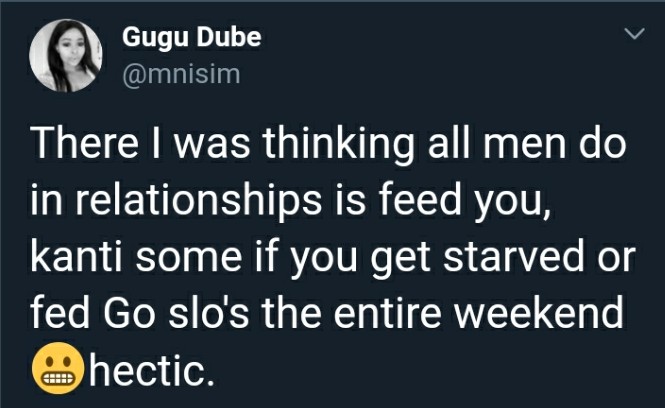Select the grimacing face emoji
The height and width of the screenshot is (408, 665).
point(59,368)
